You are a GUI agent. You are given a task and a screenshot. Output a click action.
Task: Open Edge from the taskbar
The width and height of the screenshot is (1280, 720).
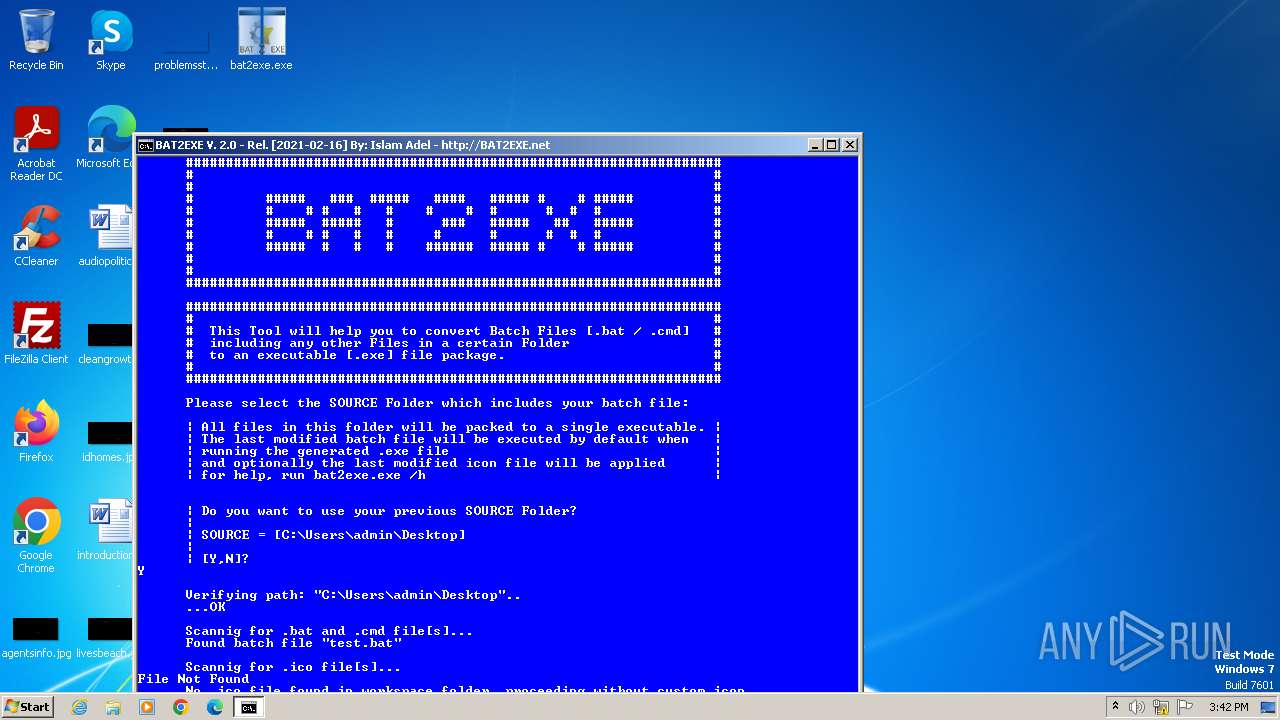(x=215, y=707)
